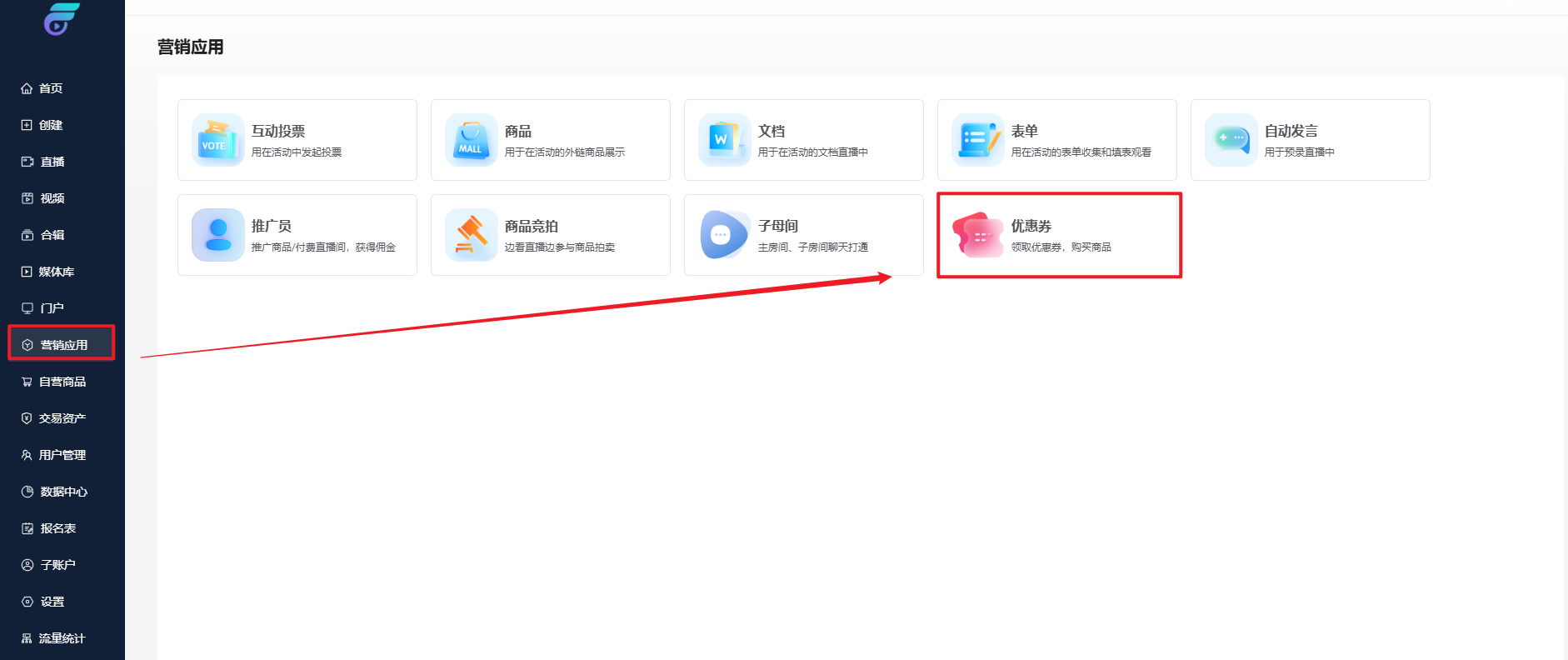
Task: Select the 表单 form icon
Action: (x=977, y=140)
